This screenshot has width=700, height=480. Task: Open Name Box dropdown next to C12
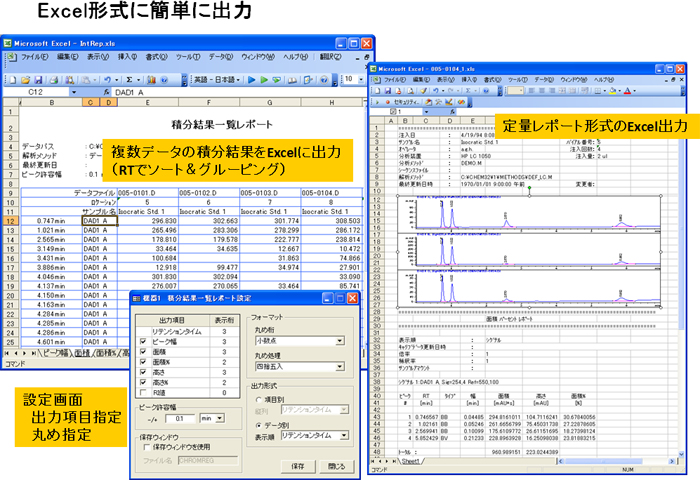74,92
